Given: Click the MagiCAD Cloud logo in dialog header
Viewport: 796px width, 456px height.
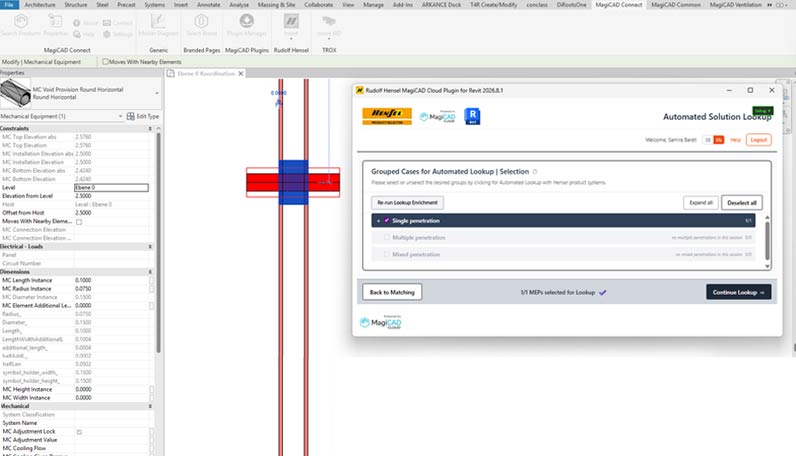Looking at the screenshot, I should 438,117.
